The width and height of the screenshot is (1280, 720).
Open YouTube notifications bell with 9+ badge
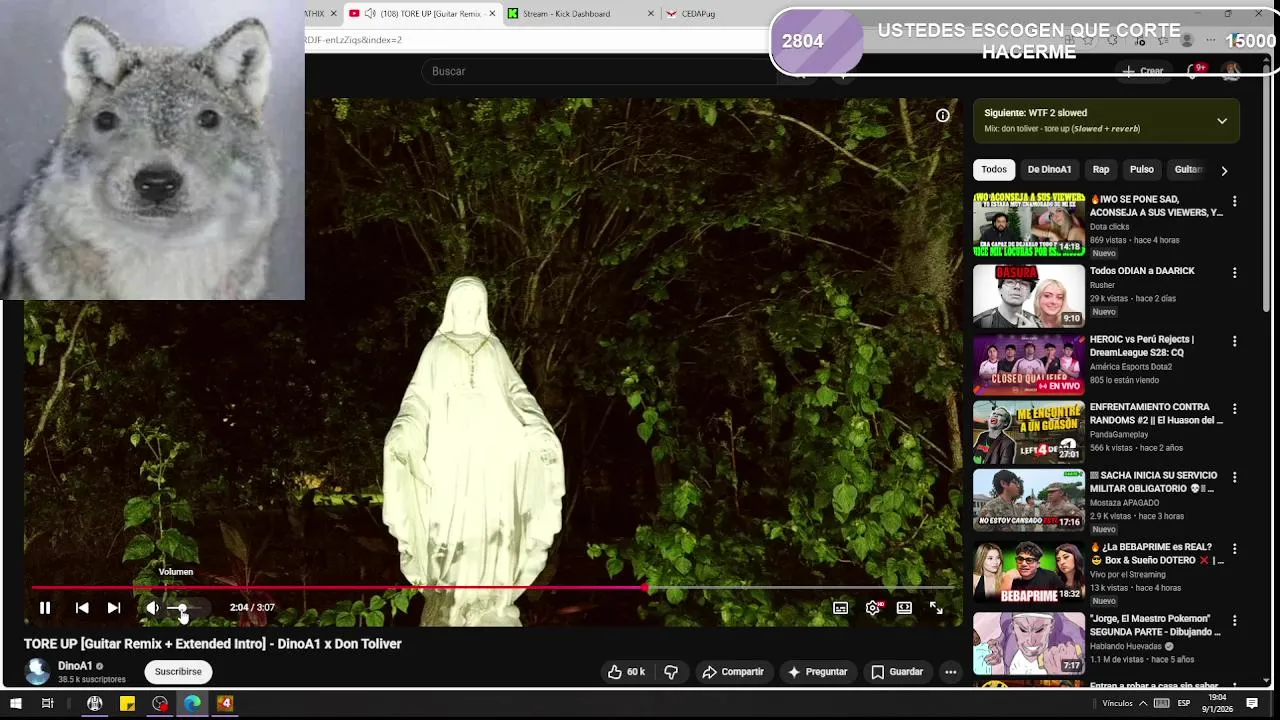click(1194, 71)
